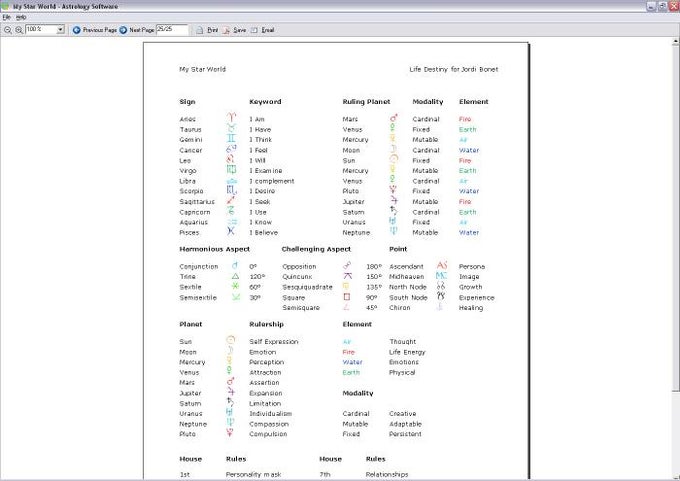Click the Previous Page blue arrow icon
The width and height of the screenshot is (680, 481).
tap(77, 30)
